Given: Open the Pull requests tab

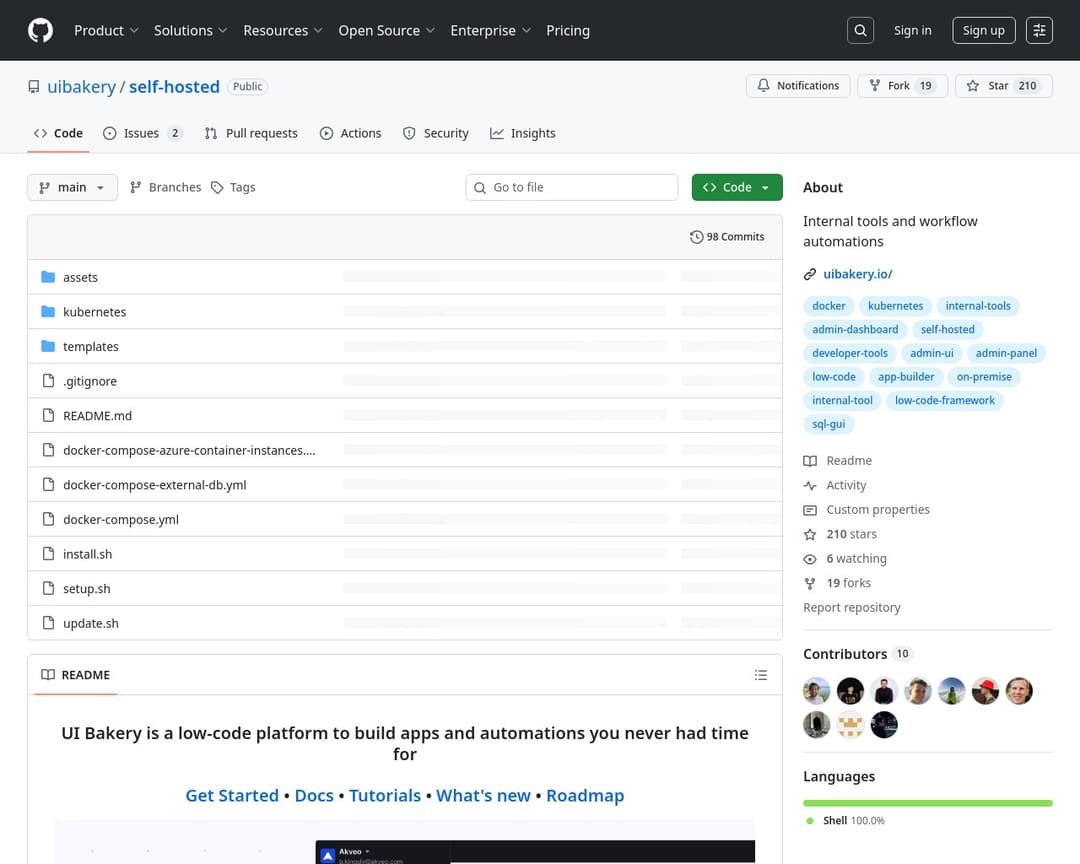Looking at the screenshot, I should 251,133.
